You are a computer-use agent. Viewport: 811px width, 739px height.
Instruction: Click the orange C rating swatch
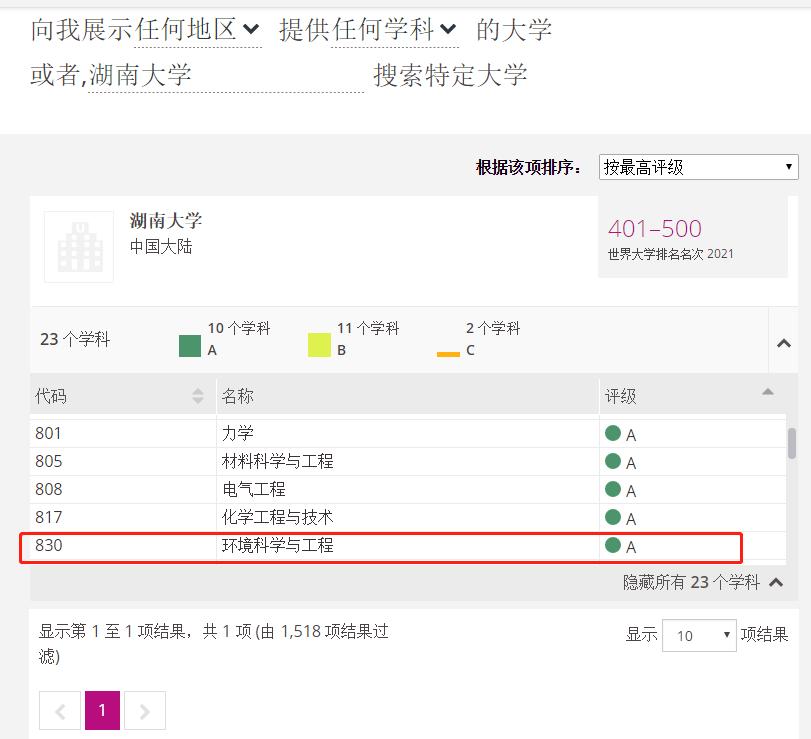click(448, 354)
